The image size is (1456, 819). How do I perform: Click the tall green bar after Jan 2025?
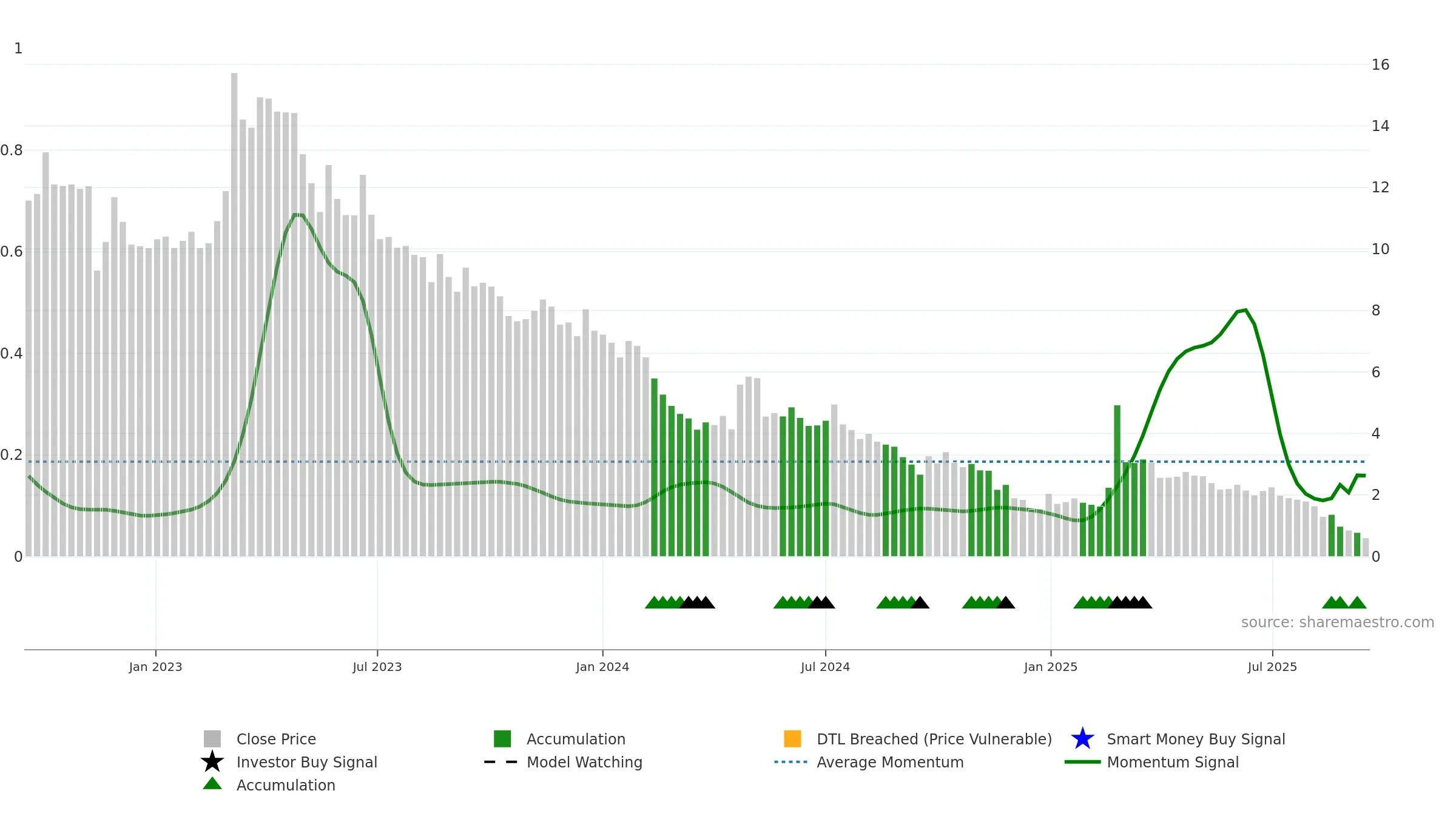coord(1117,480)
